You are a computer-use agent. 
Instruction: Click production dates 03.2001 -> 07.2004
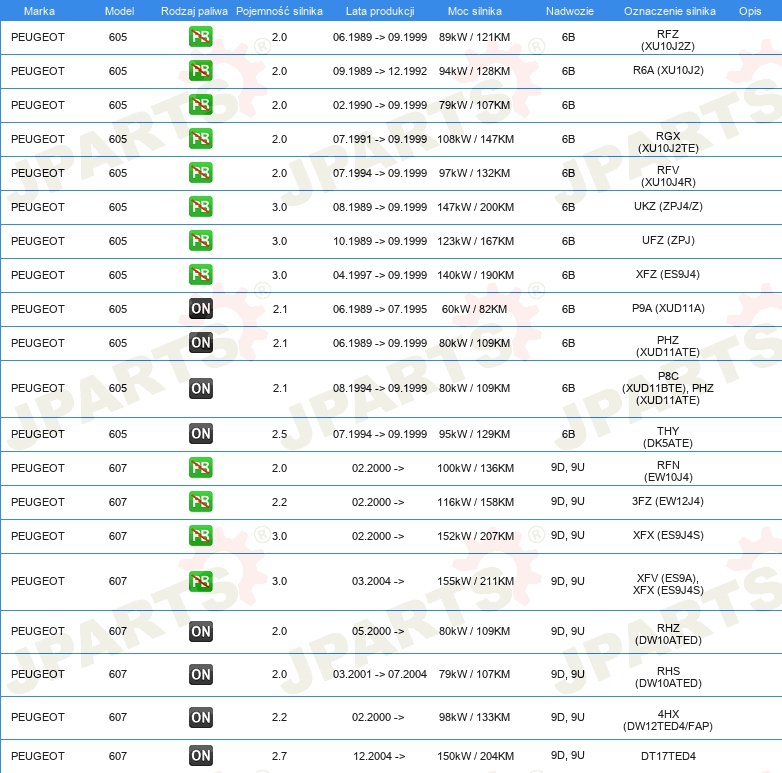(380, 674)
